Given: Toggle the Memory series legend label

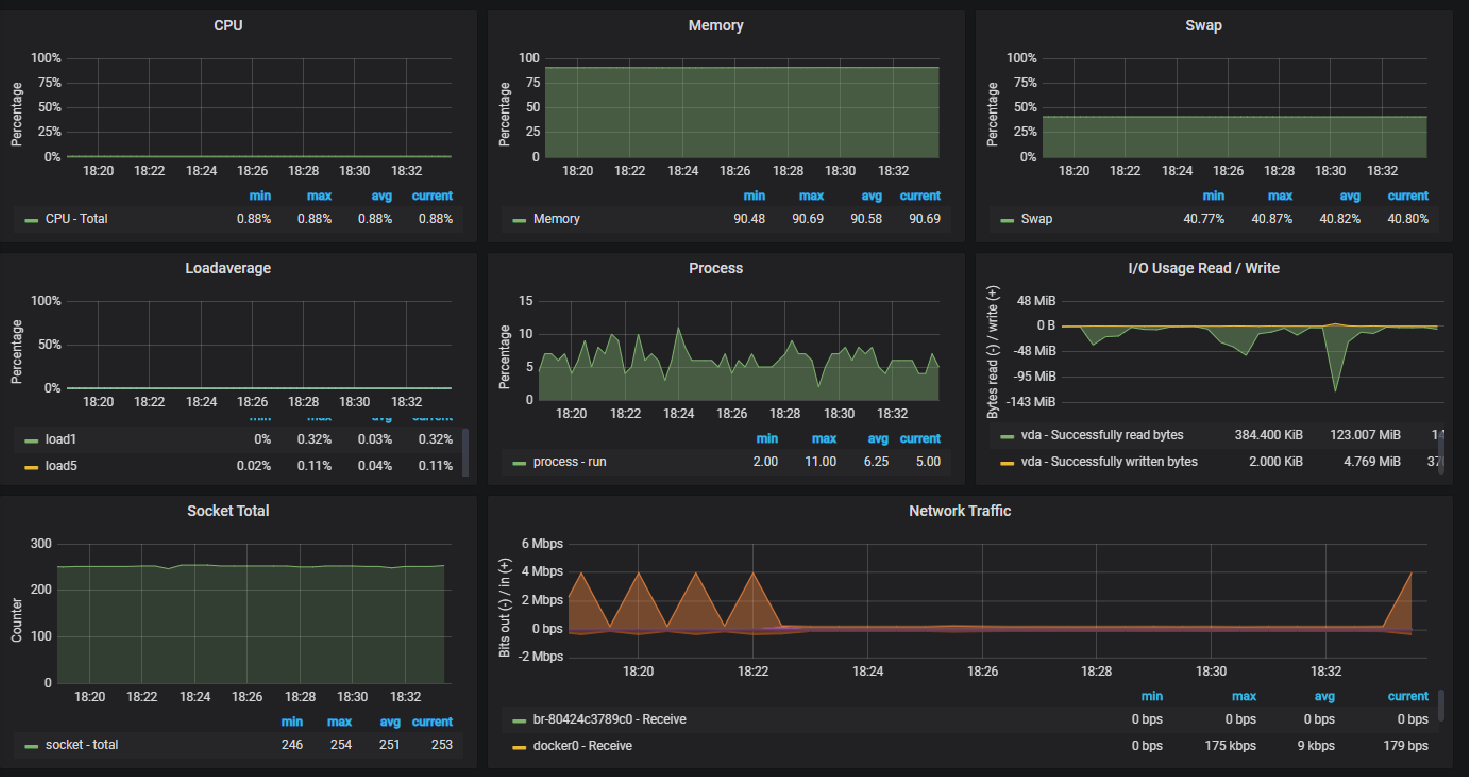Looking at the screenshot, I should [x=556, y=218].
